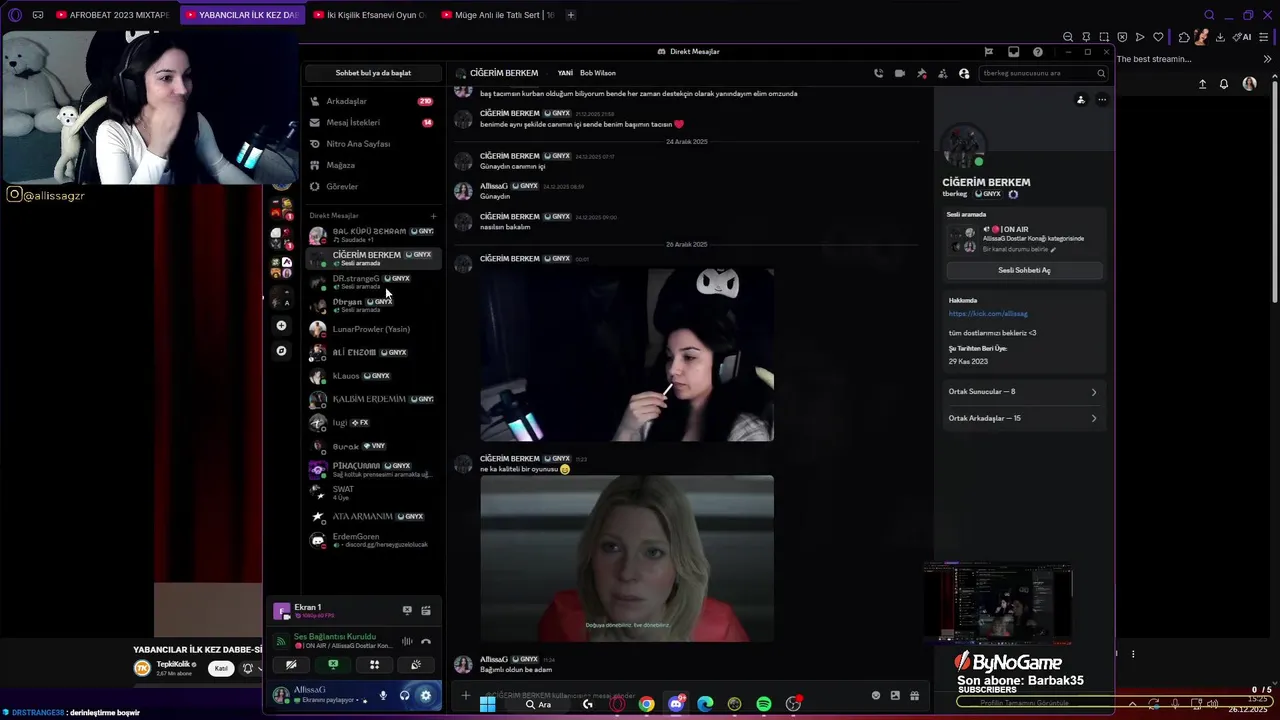This screenshot has width=1280, height=720.
Task: Click the tberkeg sunucusunu ara search field
Action: tap(1043, 73)
